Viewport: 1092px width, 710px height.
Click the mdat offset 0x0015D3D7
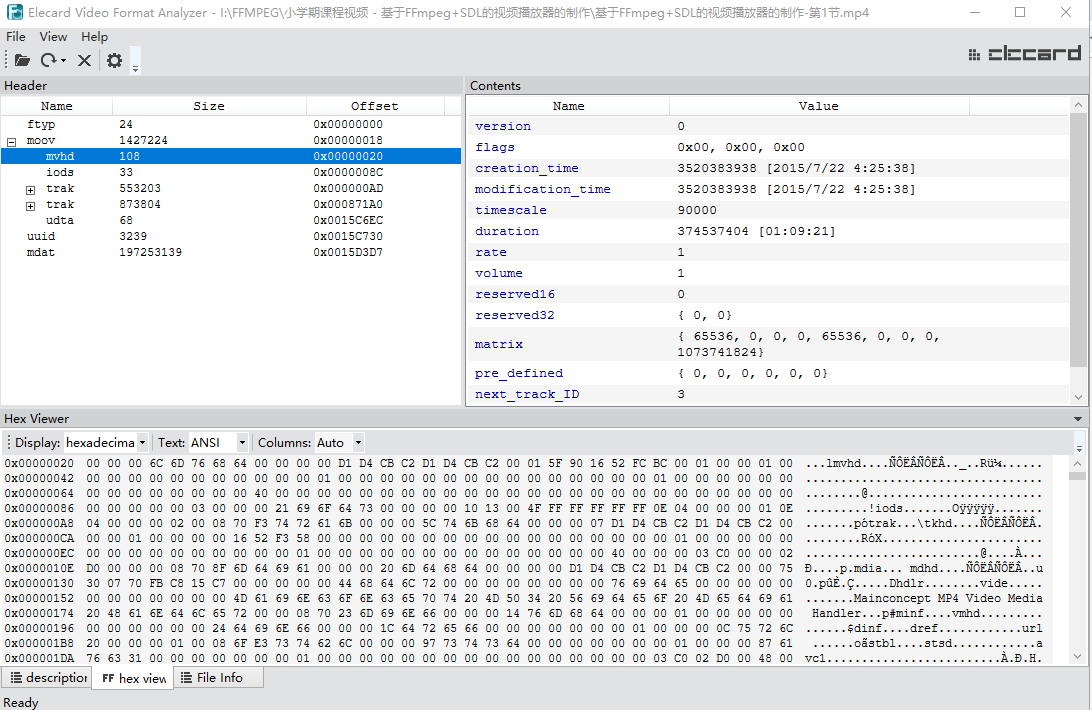[x=348, y=252]
